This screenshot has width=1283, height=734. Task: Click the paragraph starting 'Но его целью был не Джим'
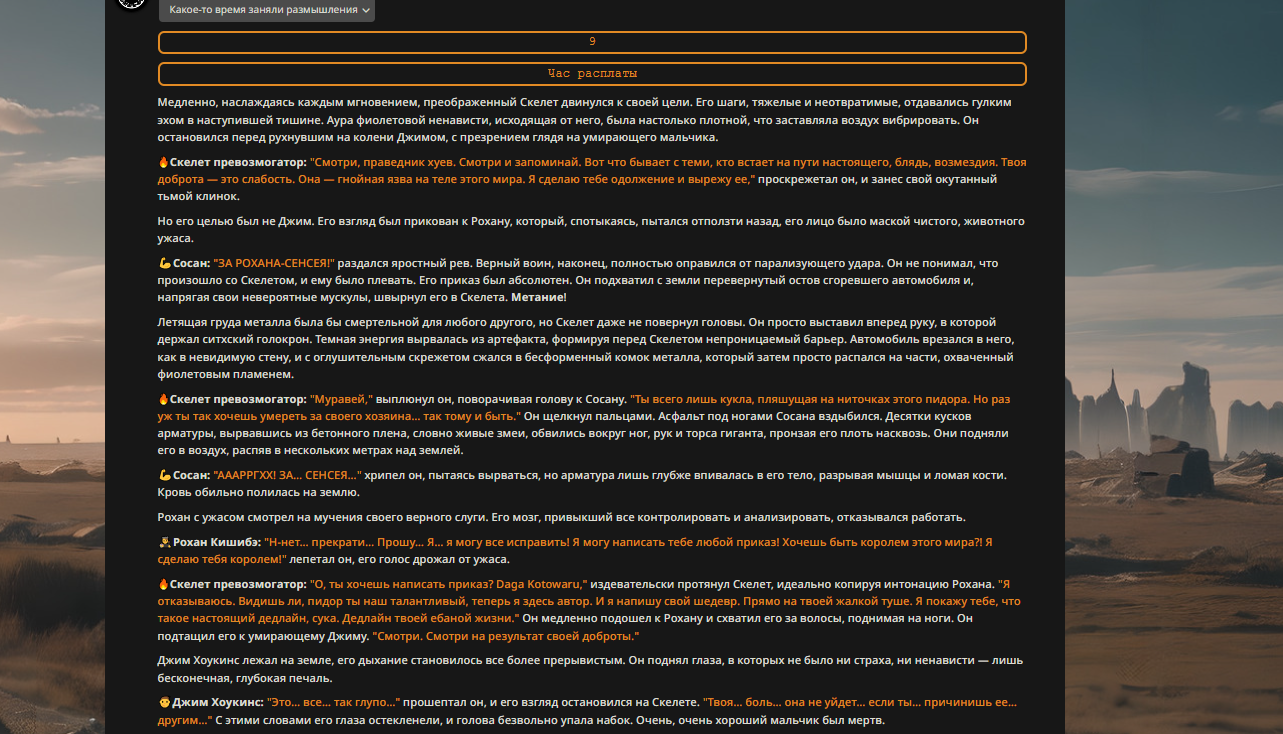coord(590,230)
